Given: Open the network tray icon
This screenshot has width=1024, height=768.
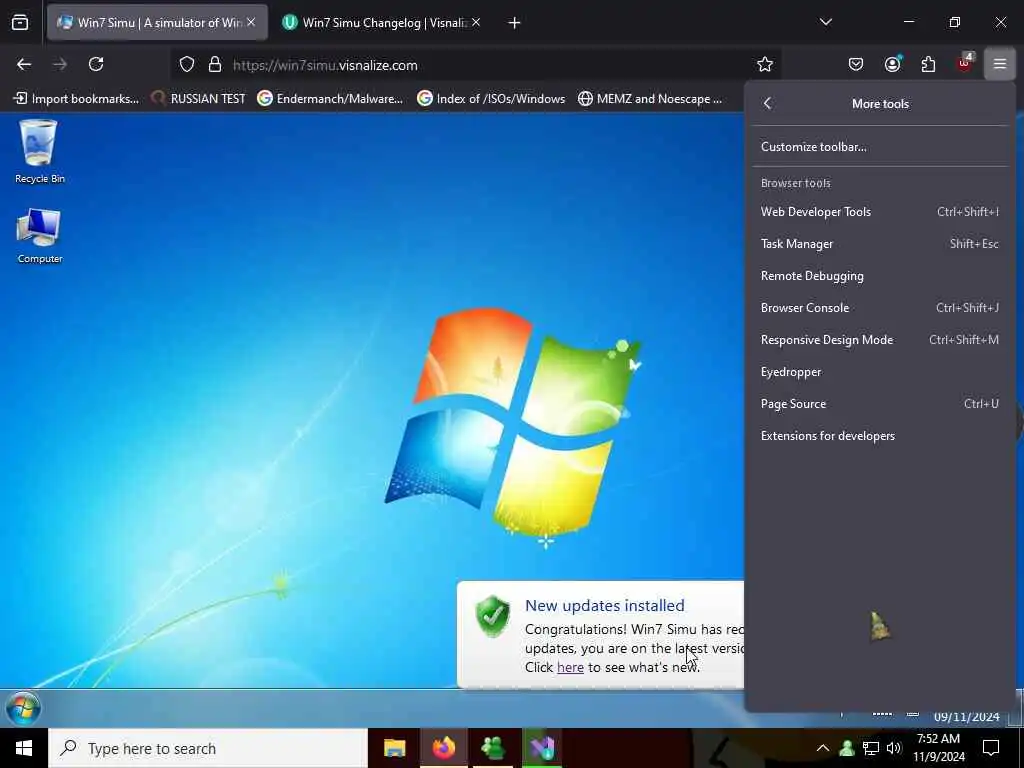Looking at the screenshot, I should point(871,748).
